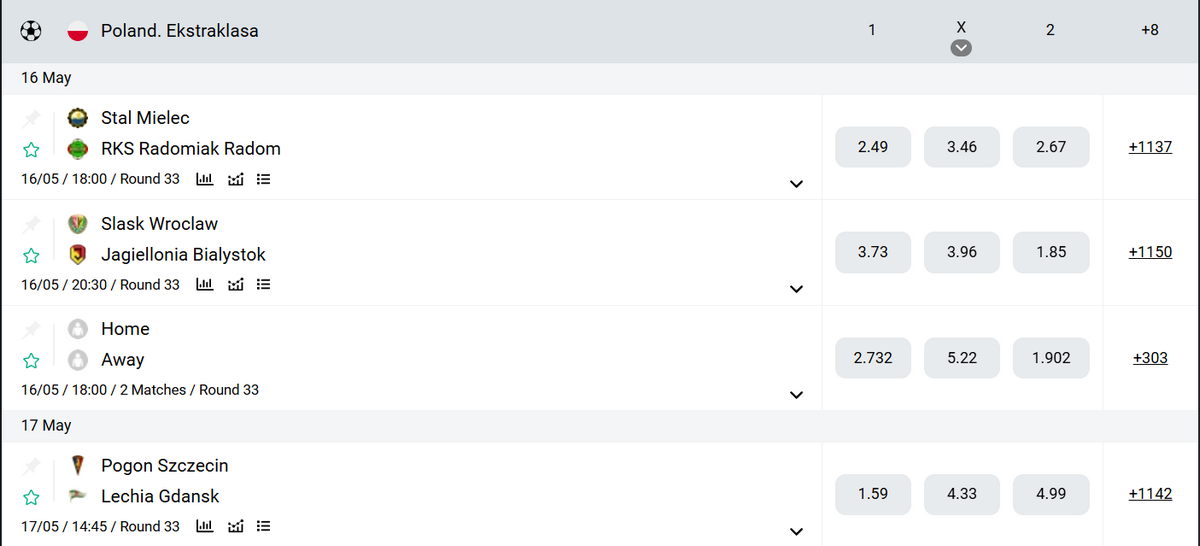This screenshot has height=546, width=1200.
Task: Expand the Stal Mielec match row
Action: (796, 184)
